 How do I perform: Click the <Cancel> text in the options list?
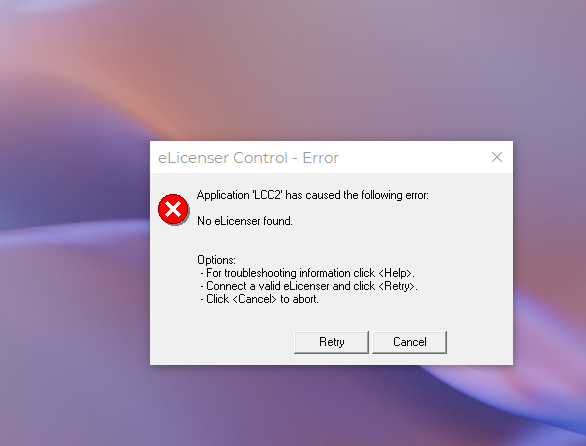coord(255,299)
